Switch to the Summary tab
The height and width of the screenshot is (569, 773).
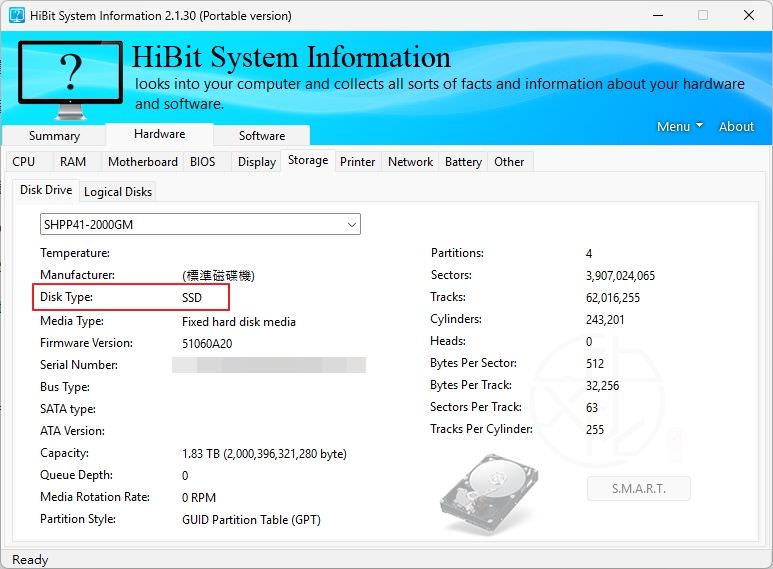tap(54, 136)
